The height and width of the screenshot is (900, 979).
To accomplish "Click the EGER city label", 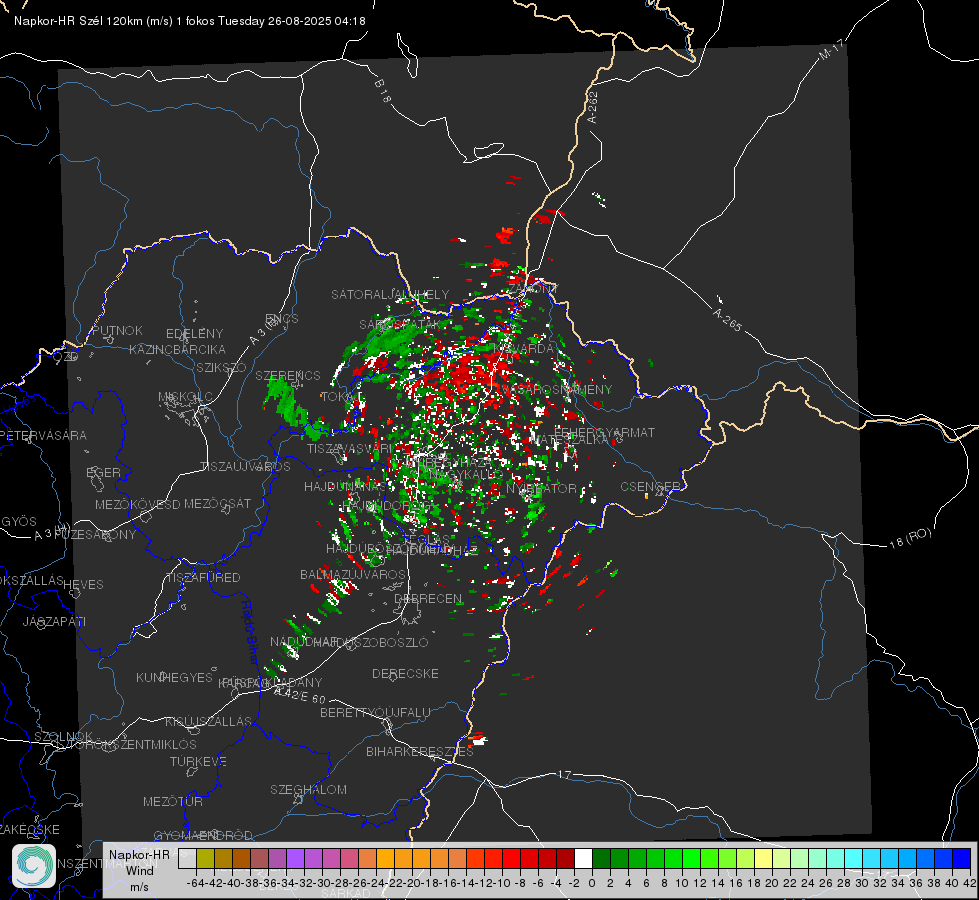I will click(x=103, y=473).
